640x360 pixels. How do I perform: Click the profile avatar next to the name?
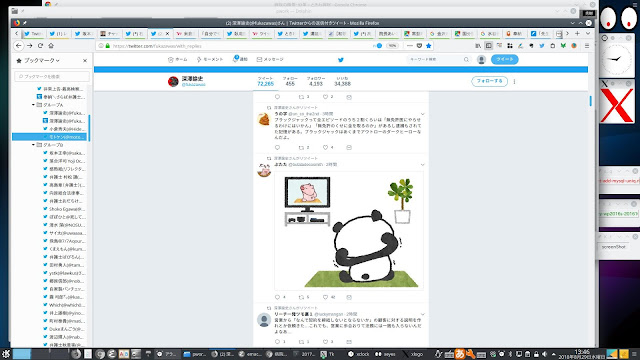[x=173, y=81]
